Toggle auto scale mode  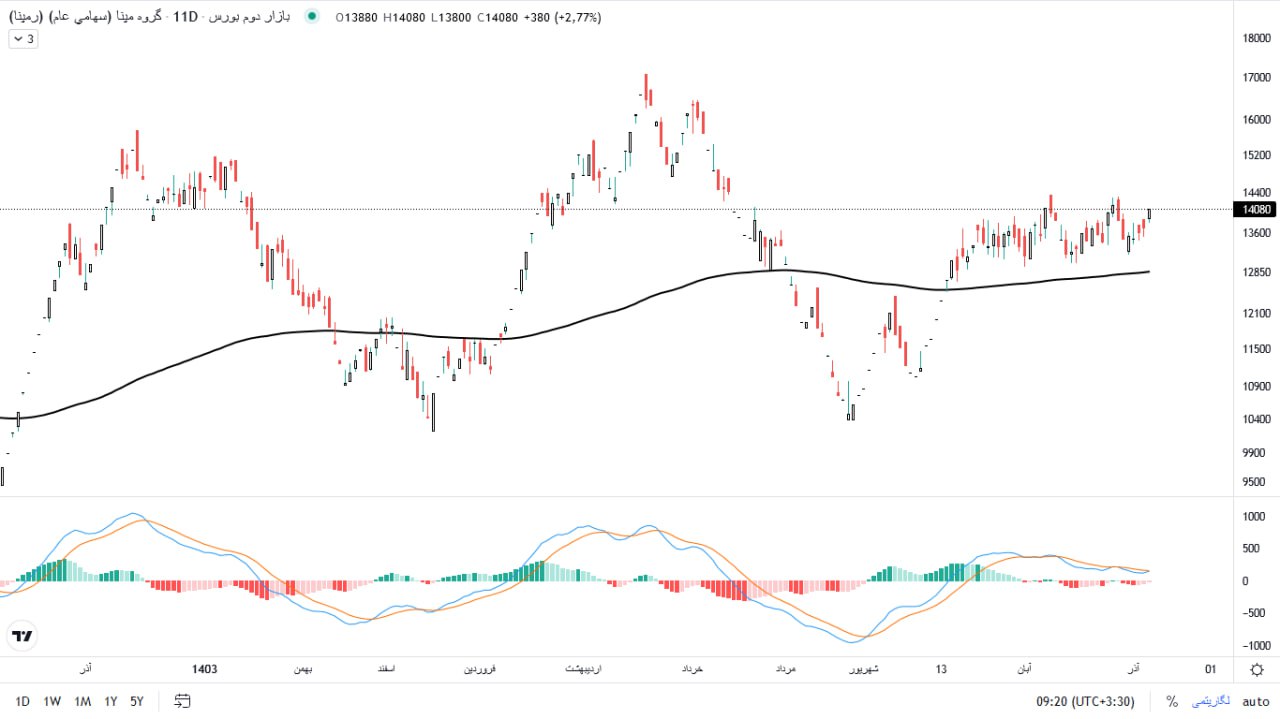coord(1255,701)
